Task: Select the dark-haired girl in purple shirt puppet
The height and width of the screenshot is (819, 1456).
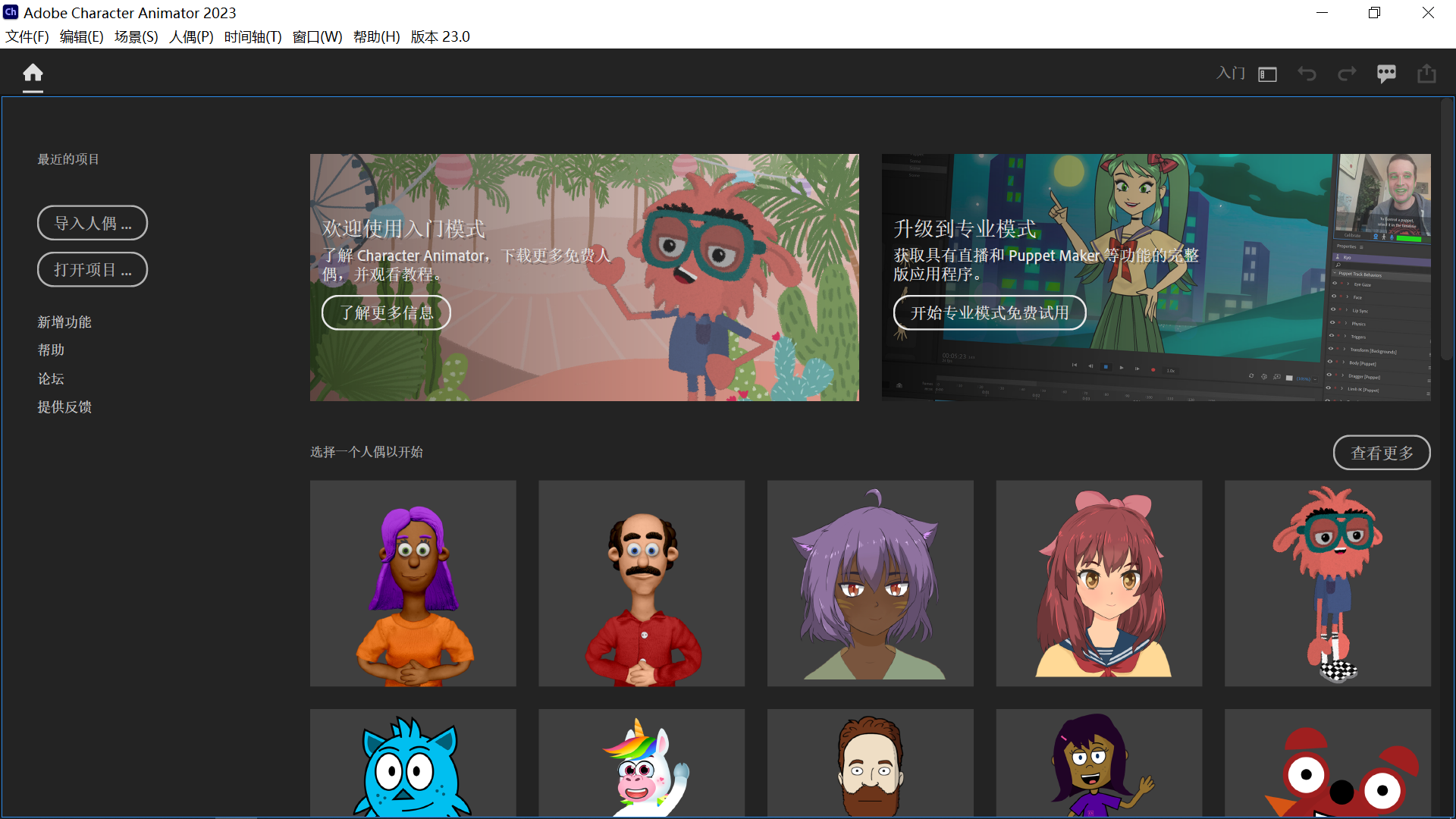Action: click(1099, 763)
